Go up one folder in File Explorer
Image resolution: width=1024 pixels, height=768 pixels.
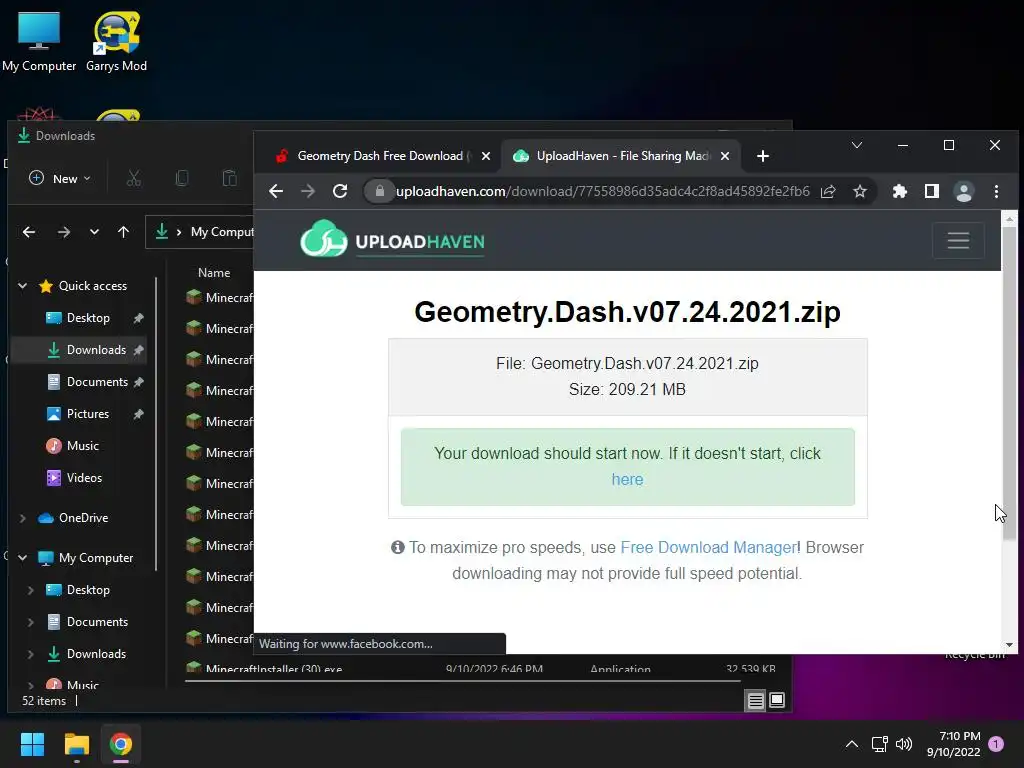click(x=123, y=232)
